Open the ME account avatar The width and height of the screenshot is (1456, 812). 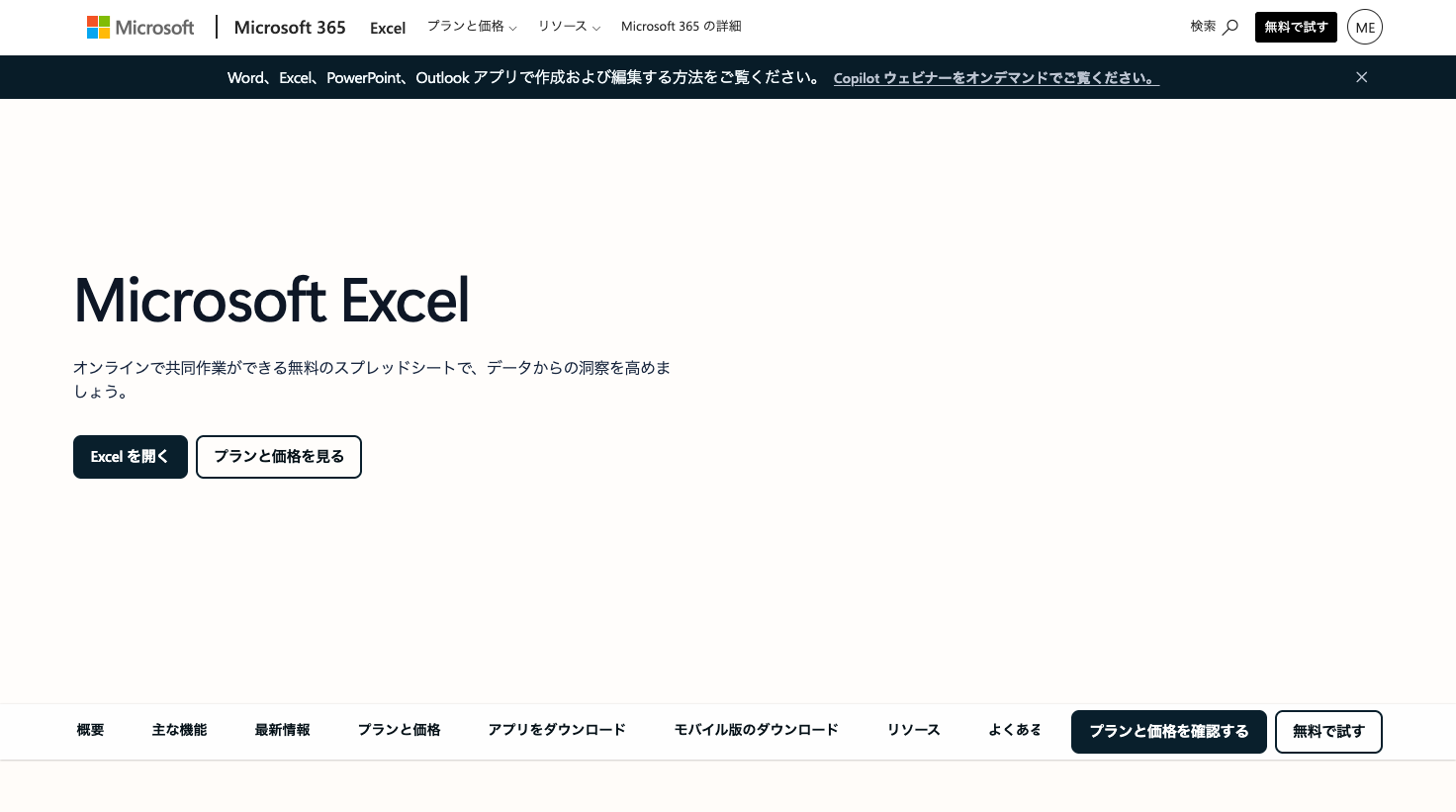[x=1365, y=28]
